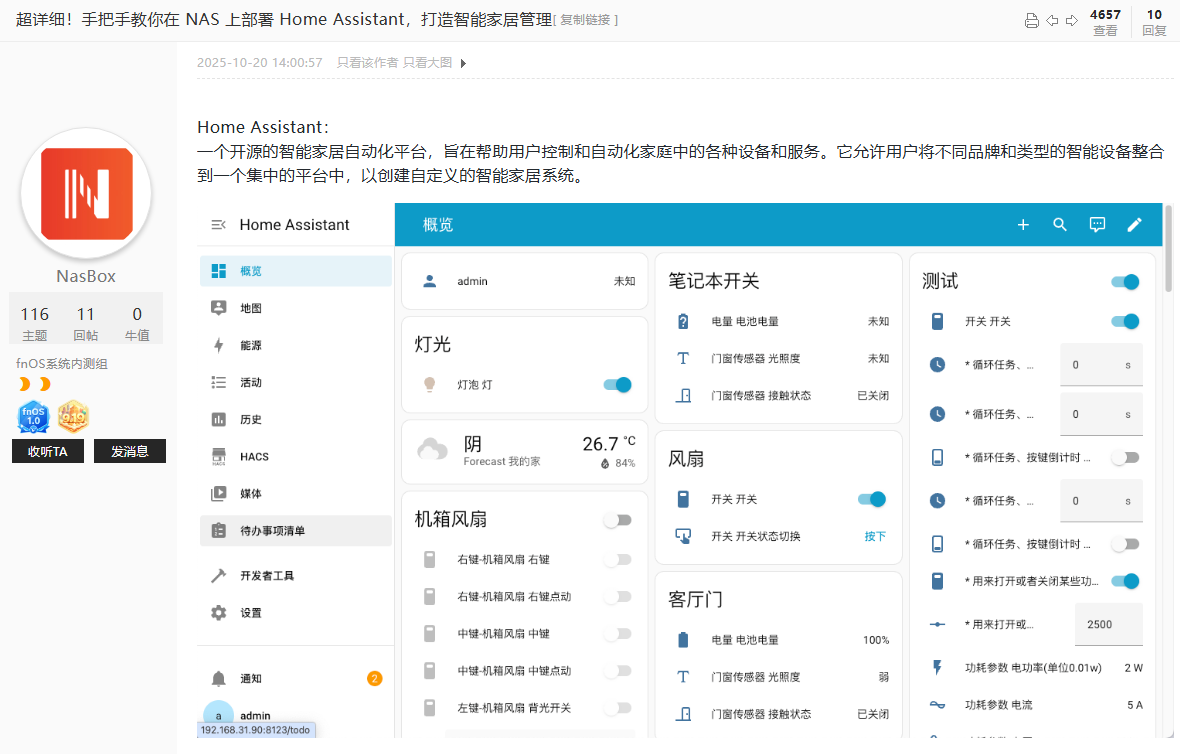Toggle the 机箱风扇 group switch
The height and width of the screenshot is (754, 1180).
pos(618,520)
